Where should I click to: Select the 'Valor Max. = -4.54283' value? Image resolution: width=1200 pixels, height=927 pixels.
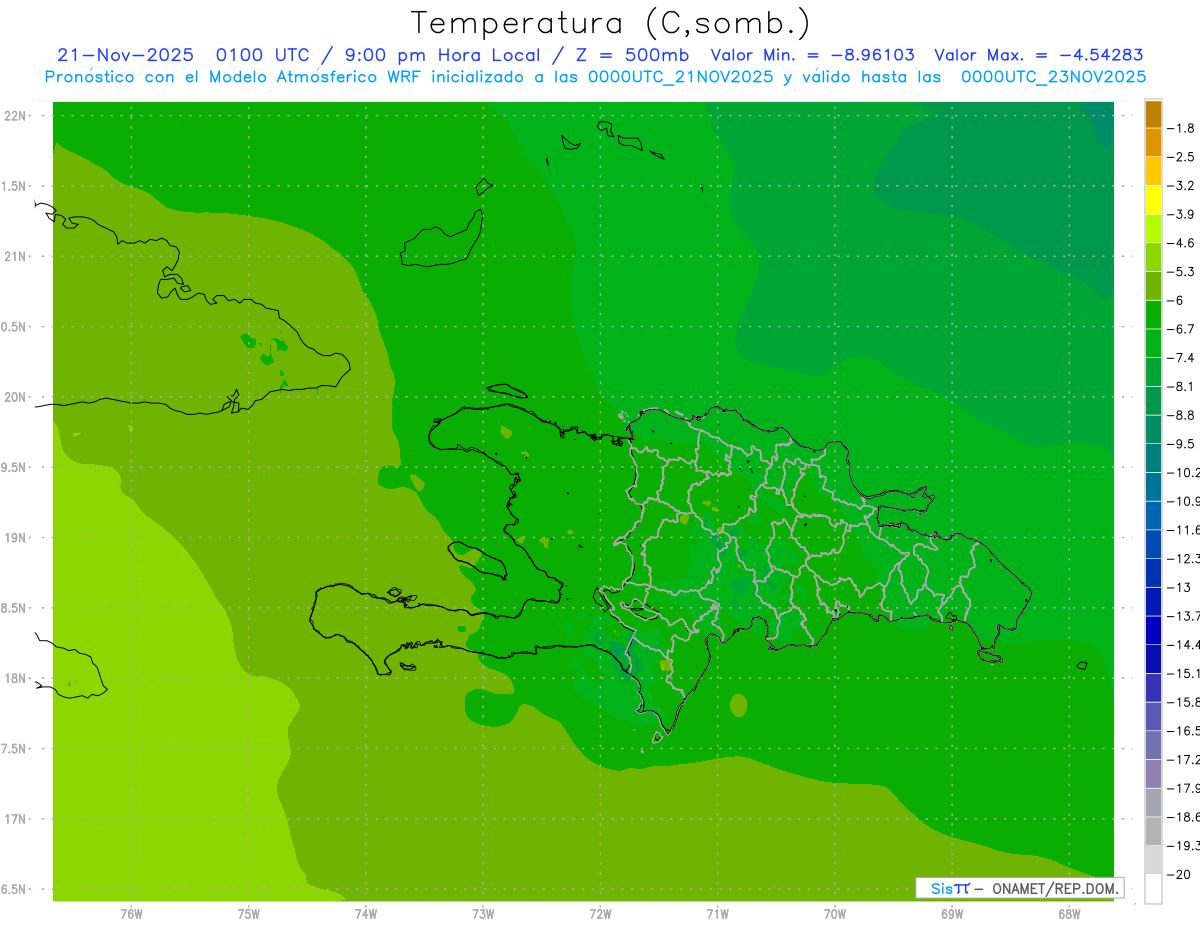[x=1039, y=55]
